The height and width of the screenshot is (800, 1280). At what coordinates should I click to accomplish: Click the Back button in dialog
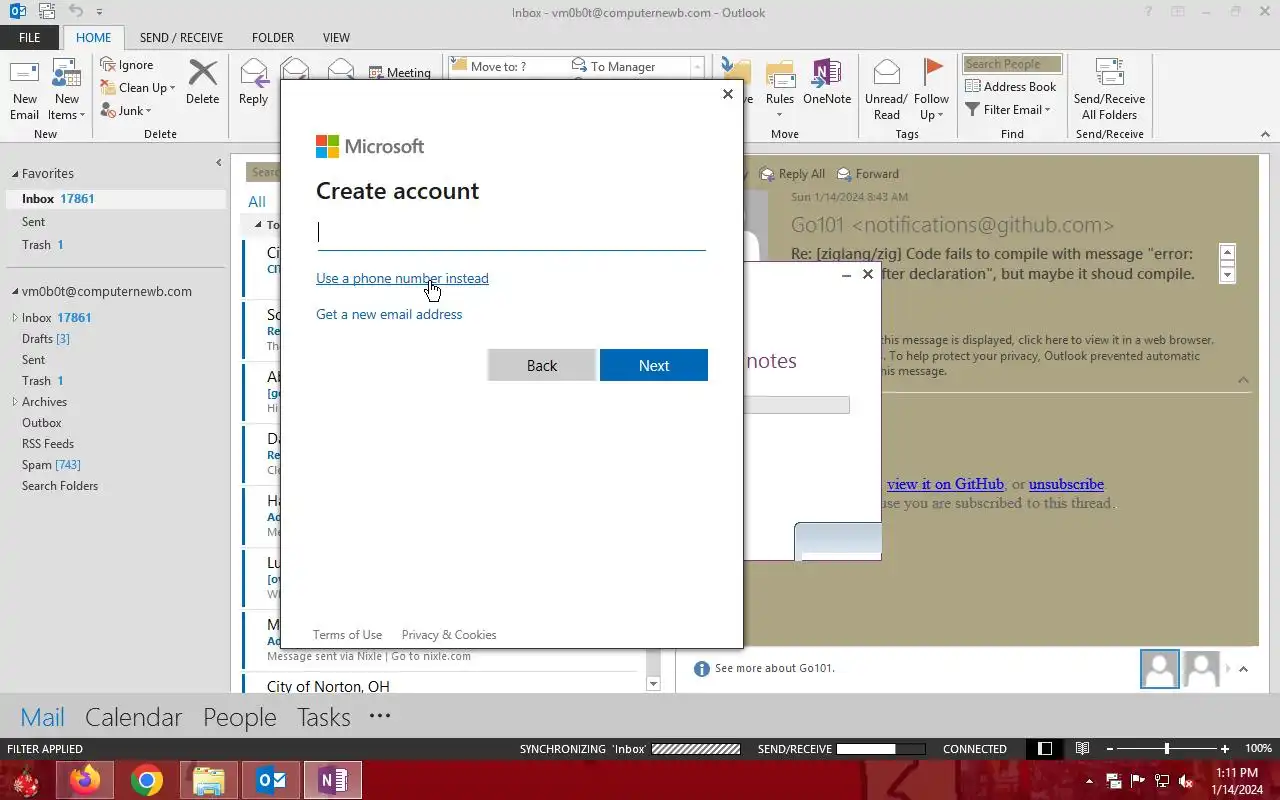click(x=542, y=365)
